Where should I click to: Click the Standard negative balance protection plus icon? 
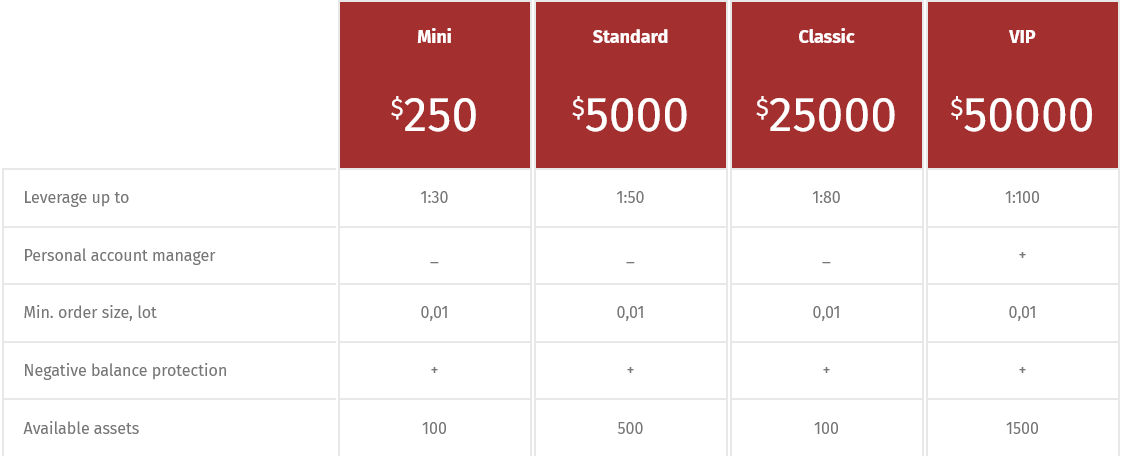[630, 370]
